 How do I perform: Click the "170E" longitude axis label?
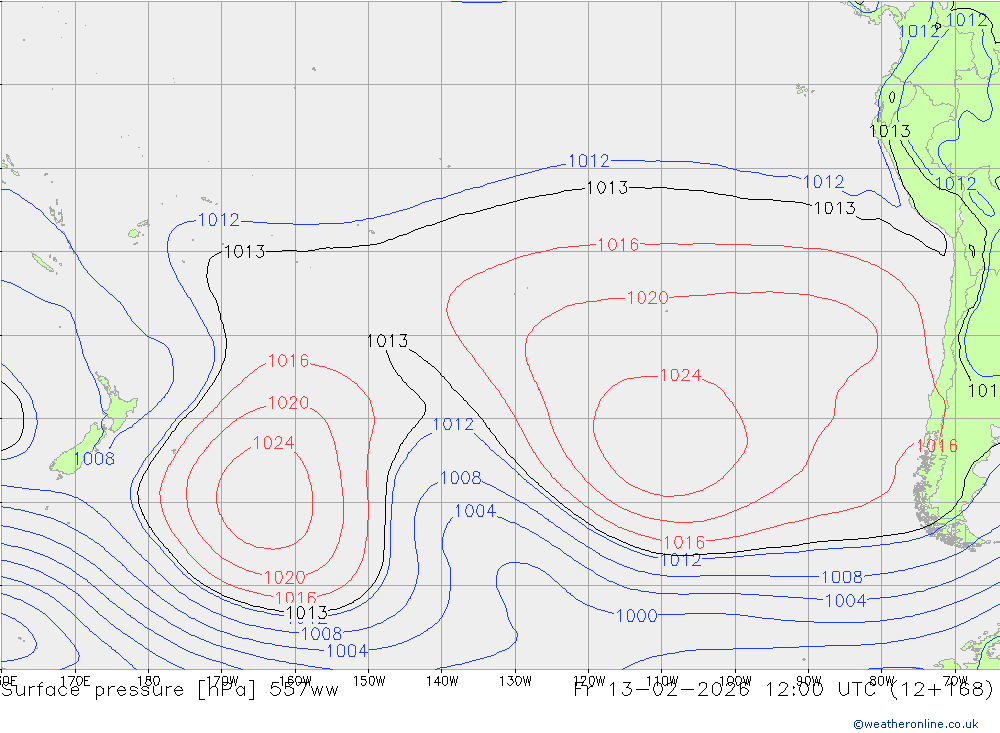click(x=75, y=681)
